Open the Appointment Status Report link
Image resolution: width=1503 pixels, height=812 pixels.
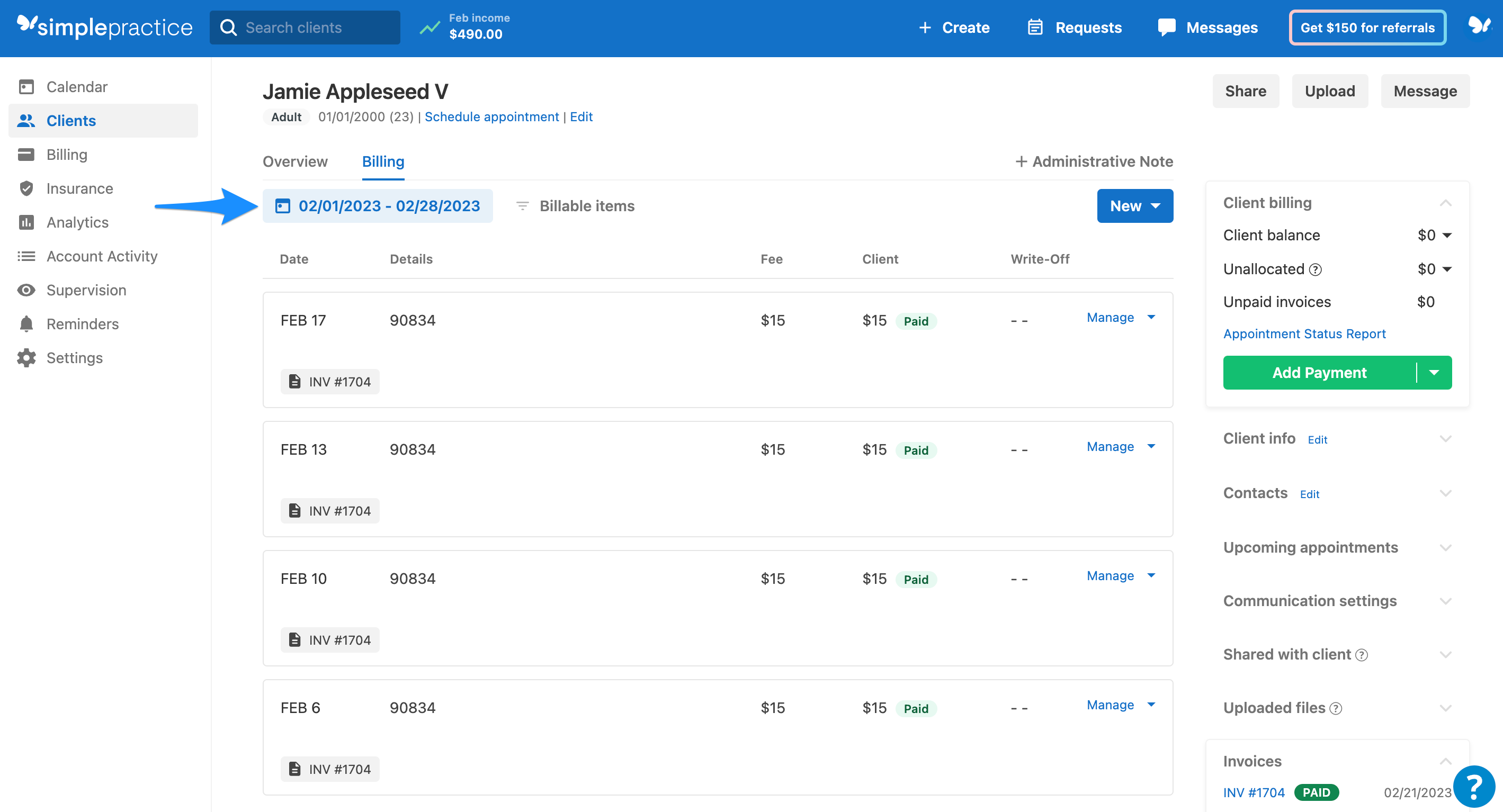(x=1304, y=333)
